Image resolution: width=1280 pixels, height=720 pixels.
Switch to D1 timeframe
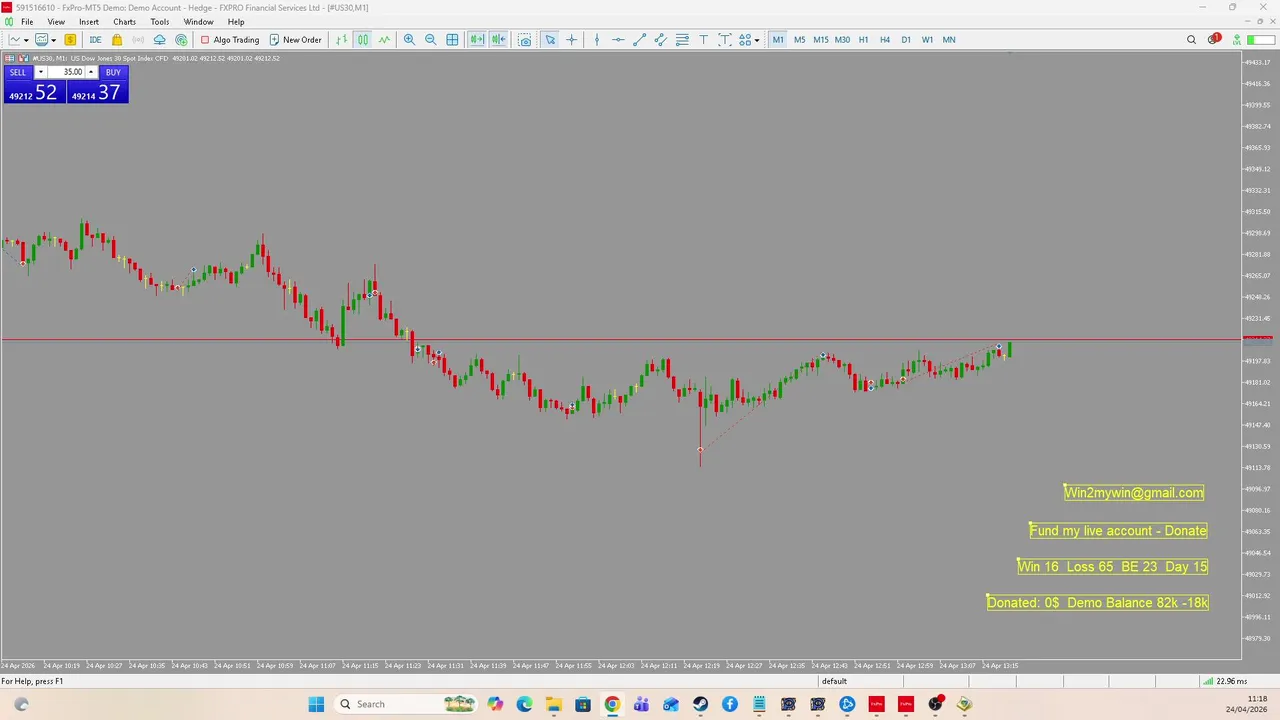click(x=906, y=40)
